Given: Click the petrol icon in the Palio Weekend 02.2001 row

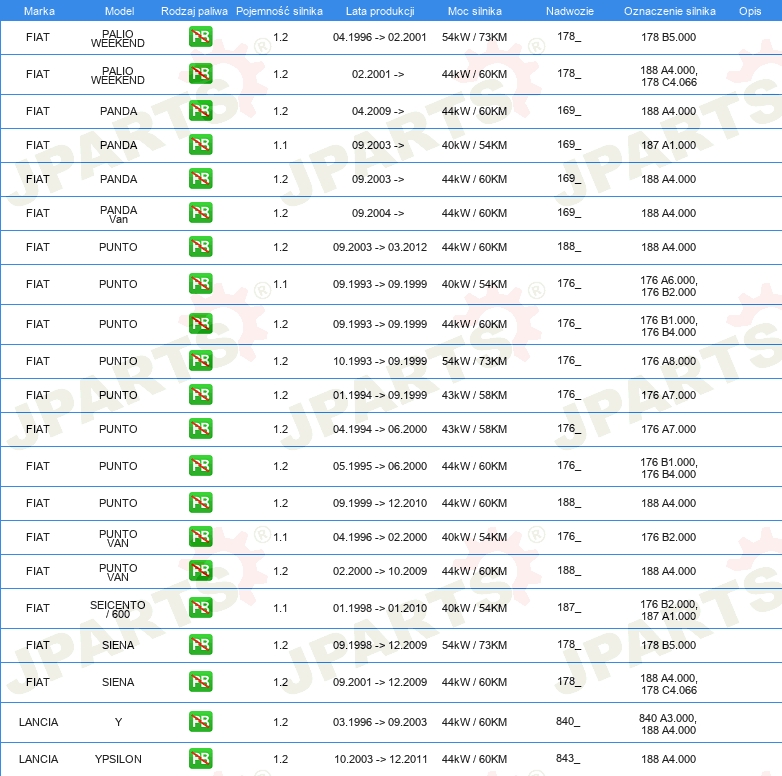Looking at the screenshot, I should [x=200, y=74].
